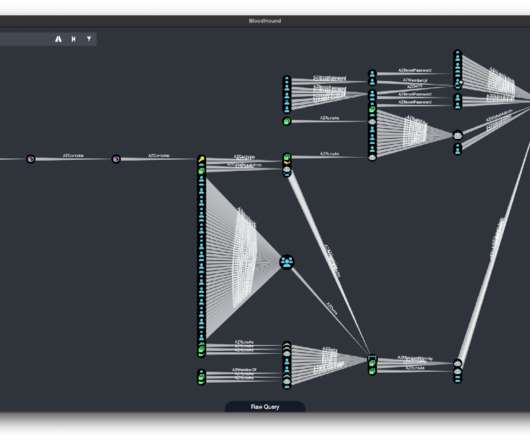This screenshot has width=530, height=442.
Task: Click the Back step icon beside search
Action: [74, 39]
